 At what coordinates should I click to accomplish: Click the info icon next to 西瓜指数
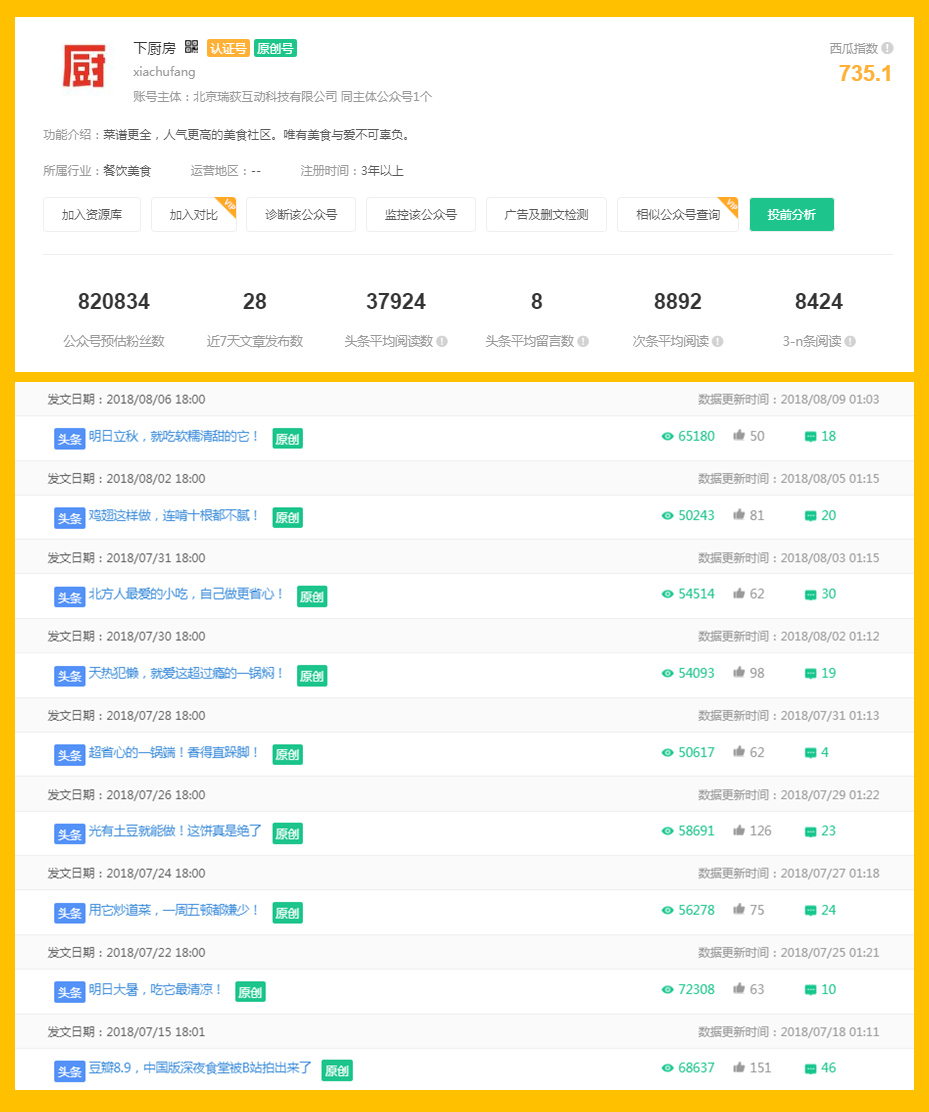(887, 48)
